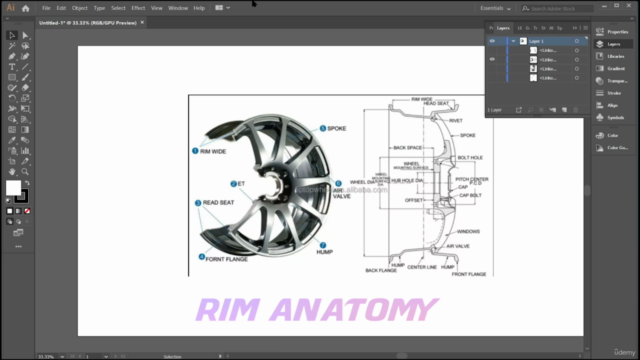The width and height of the screenshot is (640, 360).
Task: Go to the Home screen icon
Action: click(26, 8)
